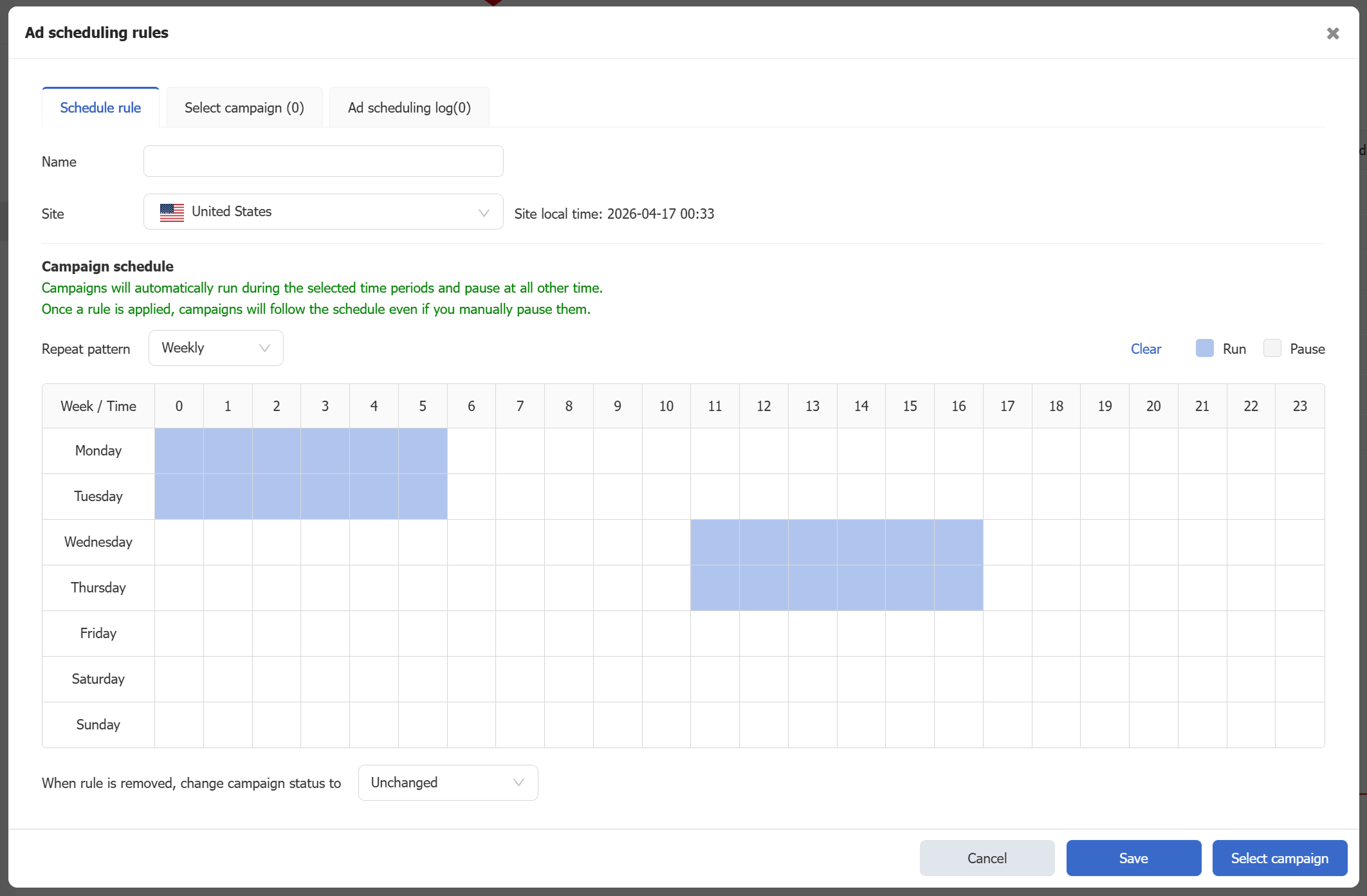Toggle Thursday hour 16 schedule cell

959,588
